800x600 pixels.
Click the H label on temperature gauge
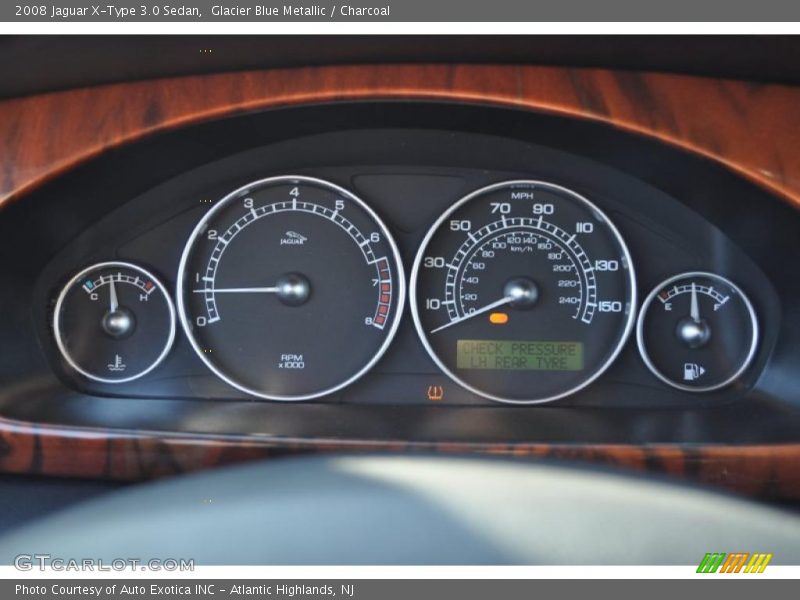143,297
